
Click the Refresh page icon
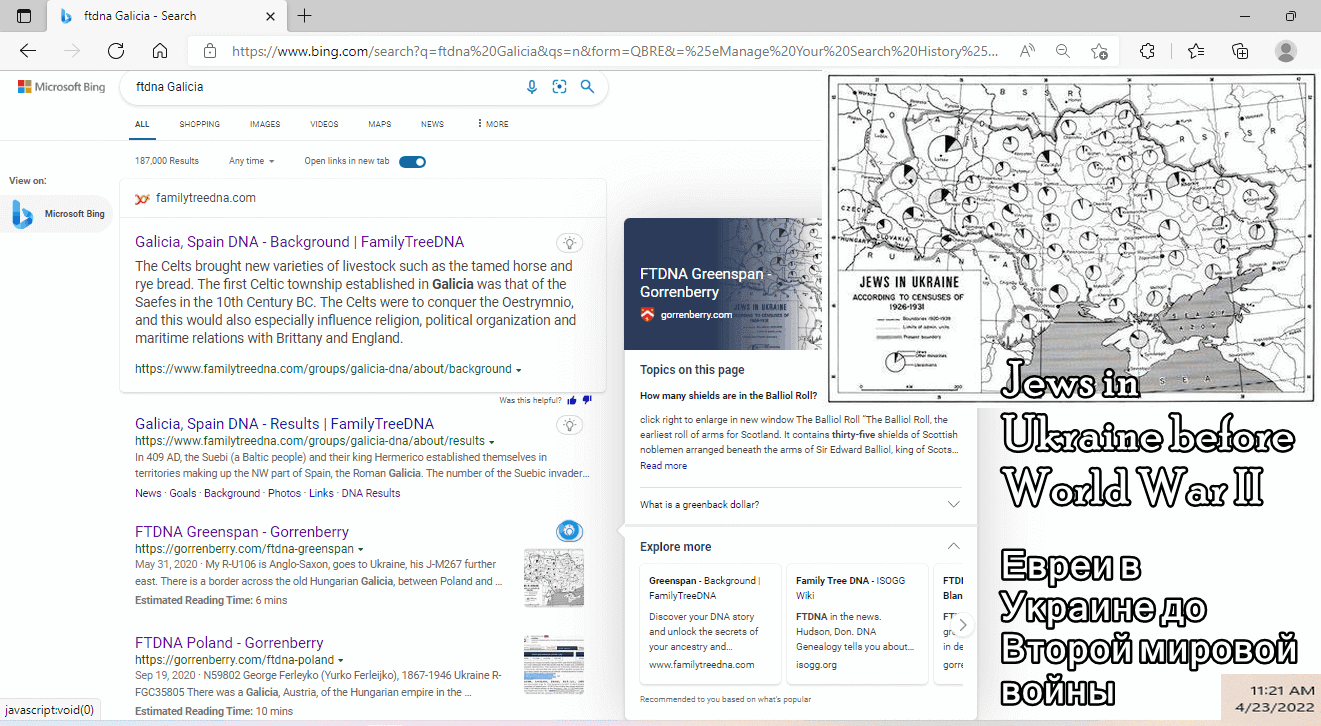pos(116,51)
